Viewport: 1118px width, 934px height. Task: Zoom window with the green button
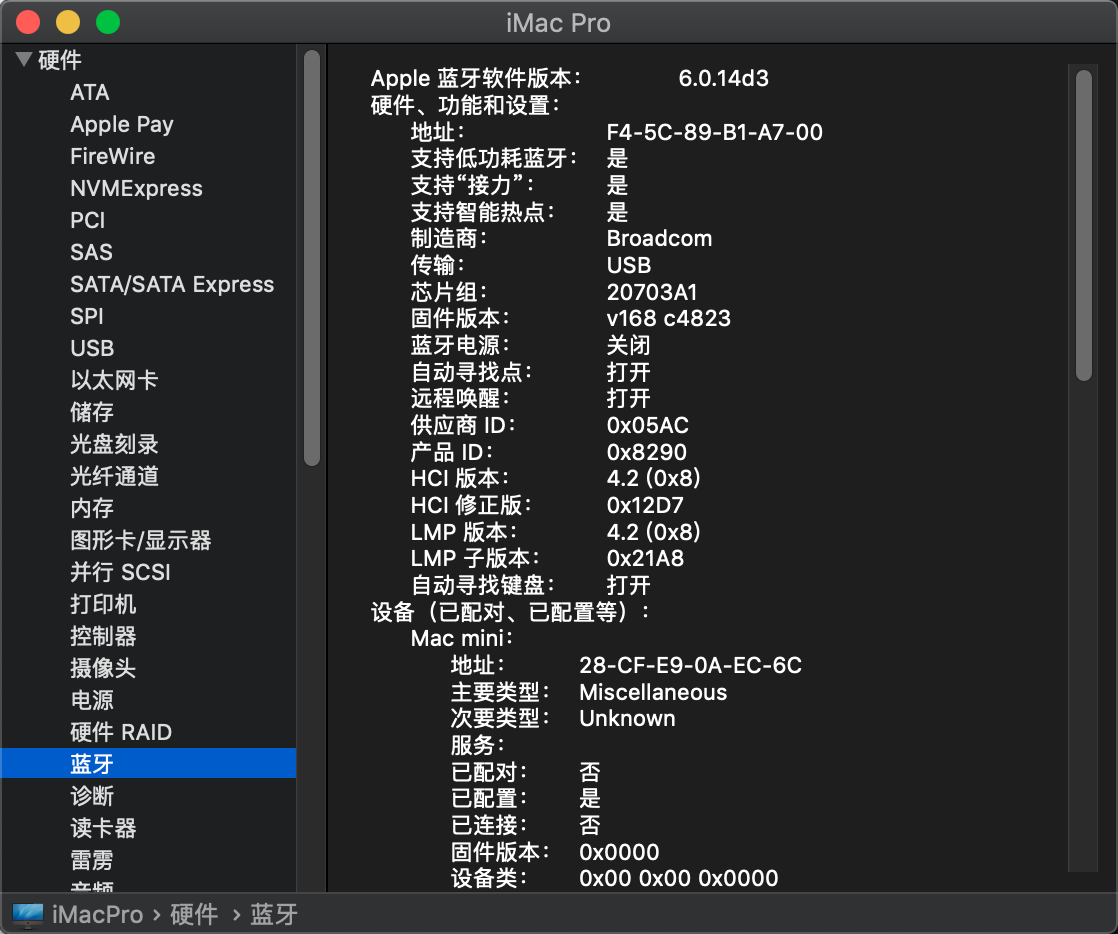(x=108, y=22)
